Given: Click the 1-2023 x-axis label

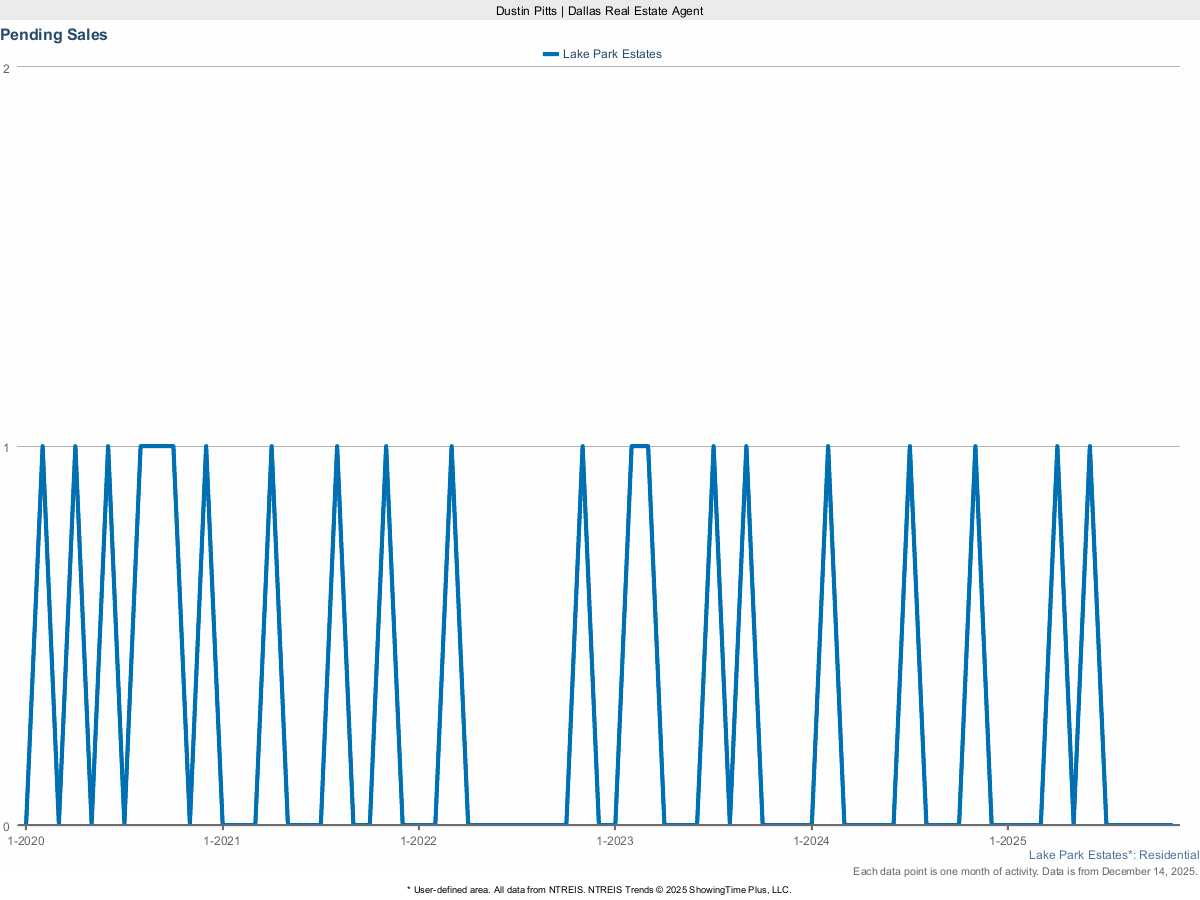Looking at the screenshot, I should pyautogui.click(x=615, y=842).
